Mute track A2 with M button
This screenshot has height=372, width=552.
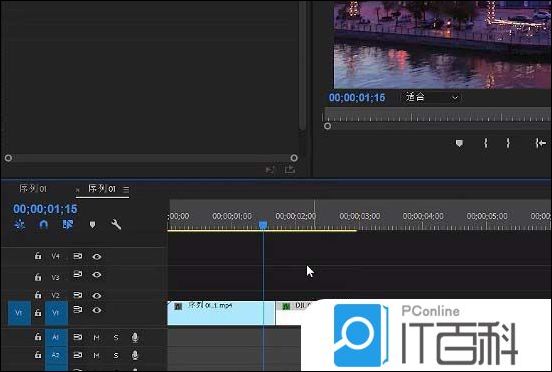(x=96, y=355)
